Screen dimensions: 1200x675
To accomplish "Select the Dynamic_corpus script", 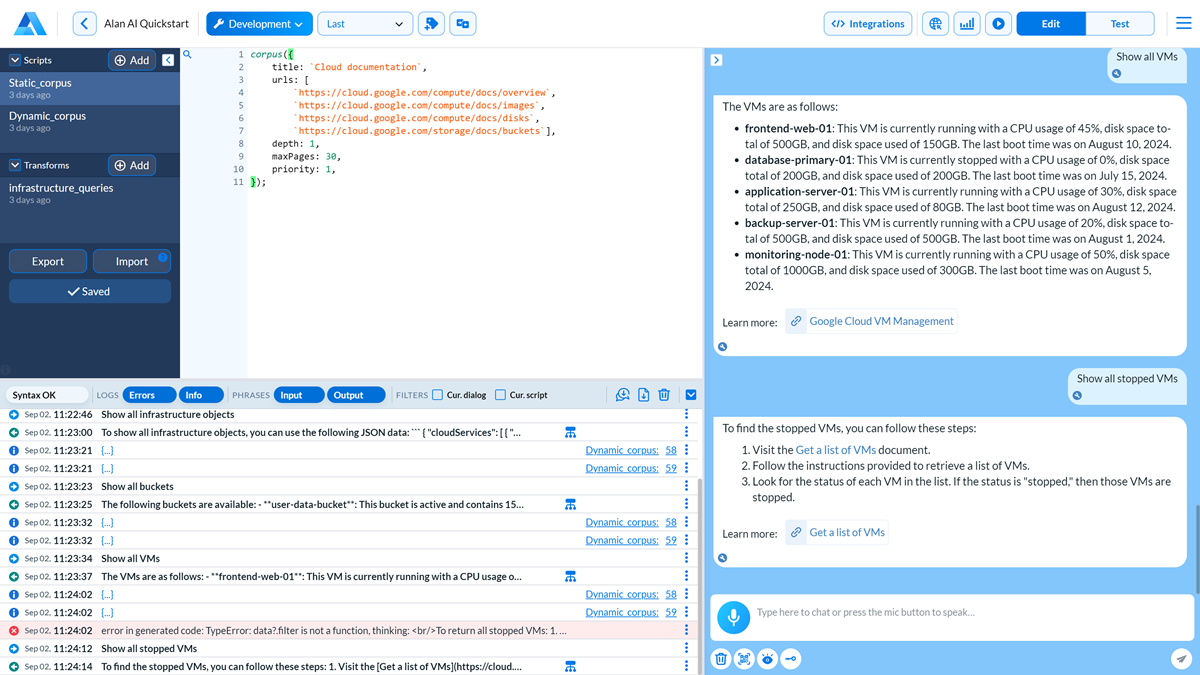I will coord(47,116).
